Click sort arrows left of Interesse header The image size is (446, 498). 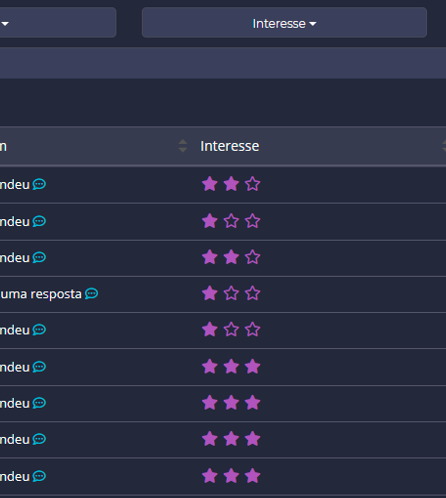click(182, 146)
